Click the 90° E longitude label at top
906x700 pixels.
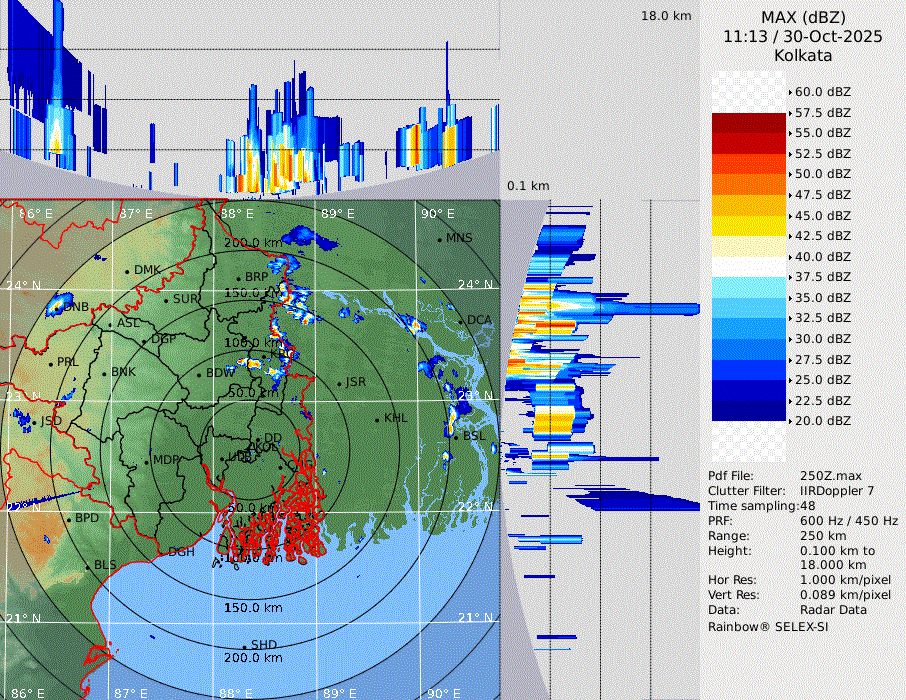pyautogui.click(x=437, y=213)
